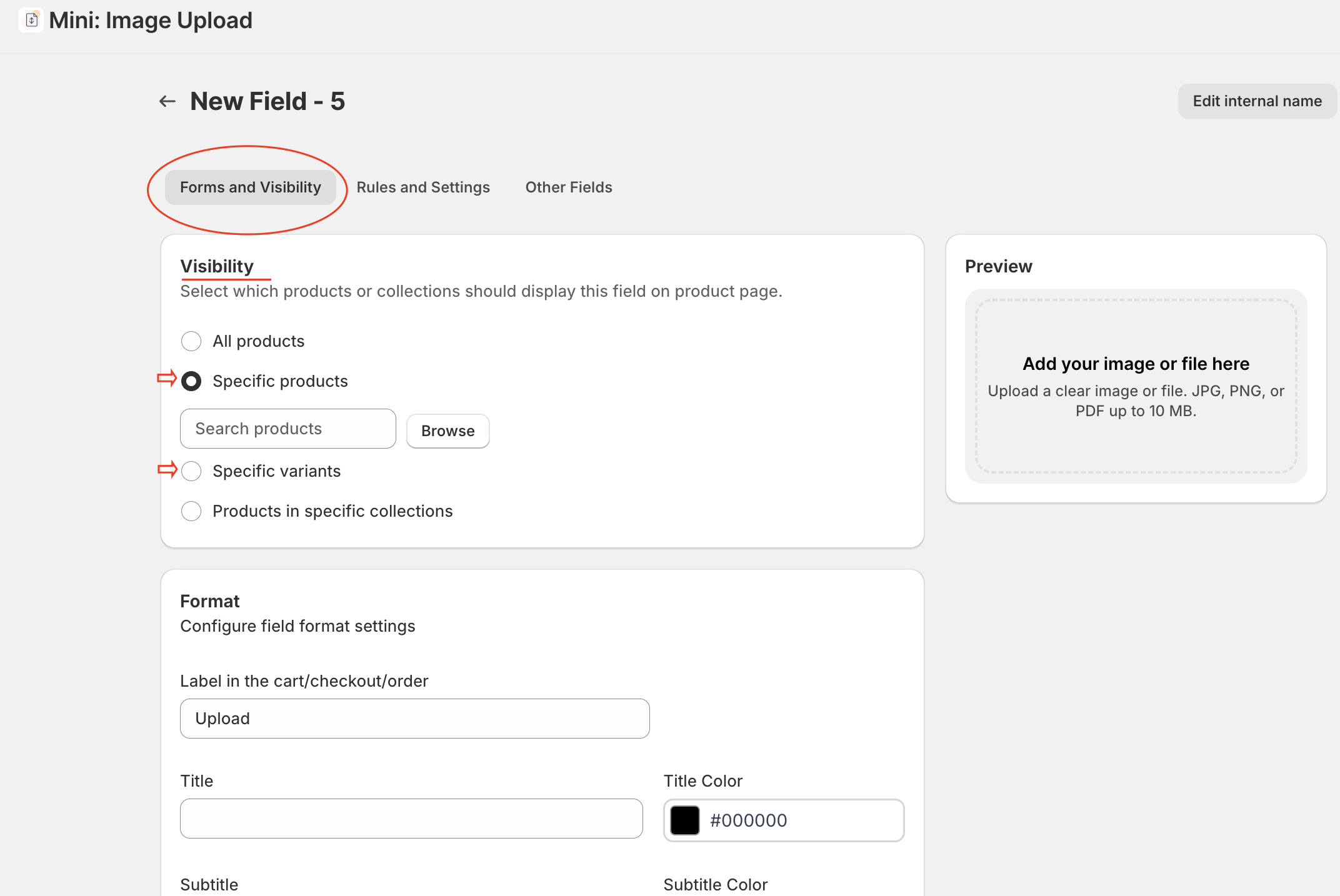
Task: Click the Visibility section heading
Action: (x=217, y=266)
